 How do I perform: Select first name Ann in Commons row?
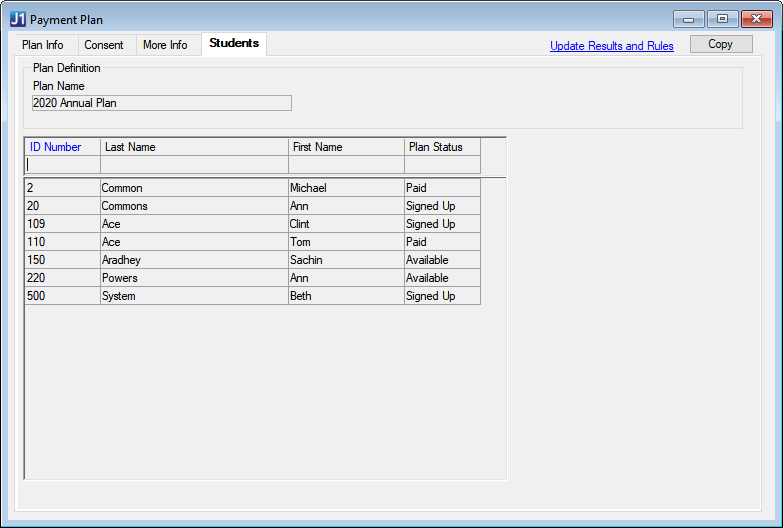pyautogui.click(x=346, y=206)
